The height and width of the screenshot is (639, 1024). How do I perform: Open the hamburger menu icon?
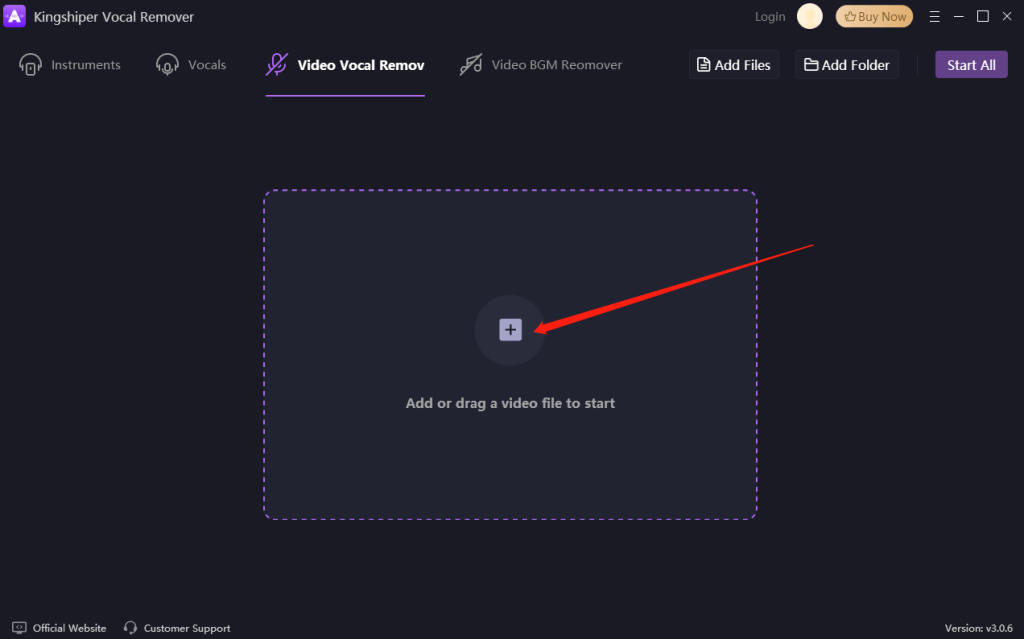[935, 16]
